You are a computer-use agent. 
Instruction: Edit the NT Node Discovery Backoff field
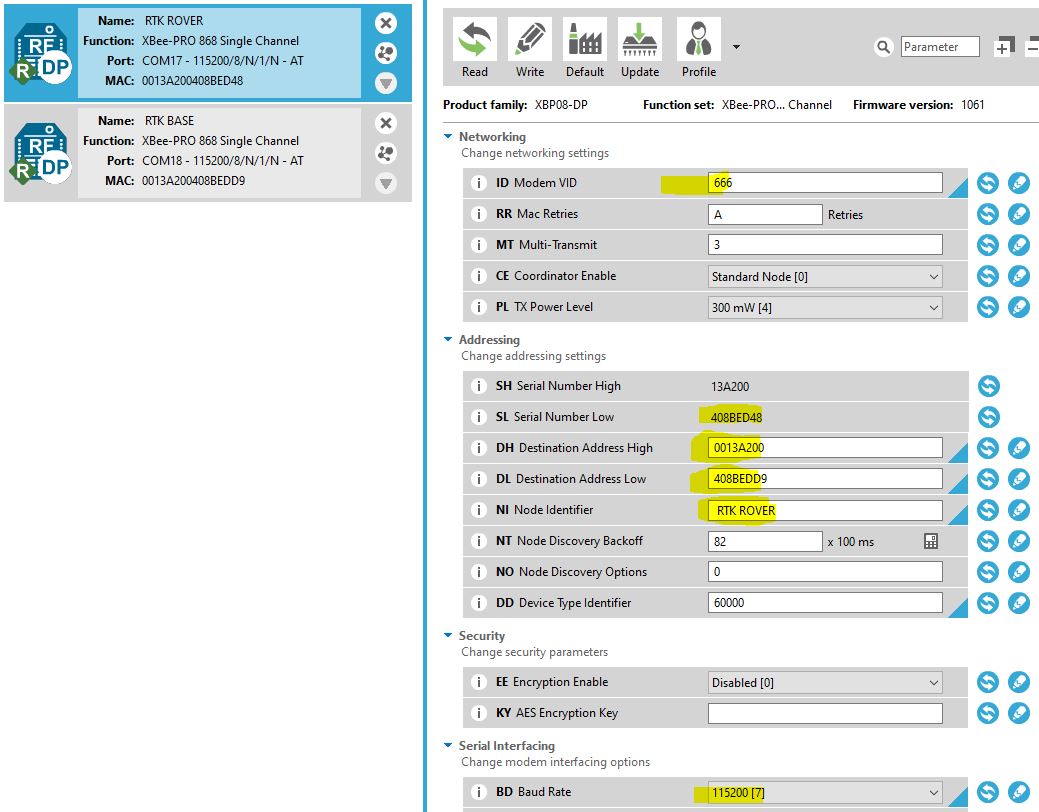pyautogui.click(x=765, y=541)
